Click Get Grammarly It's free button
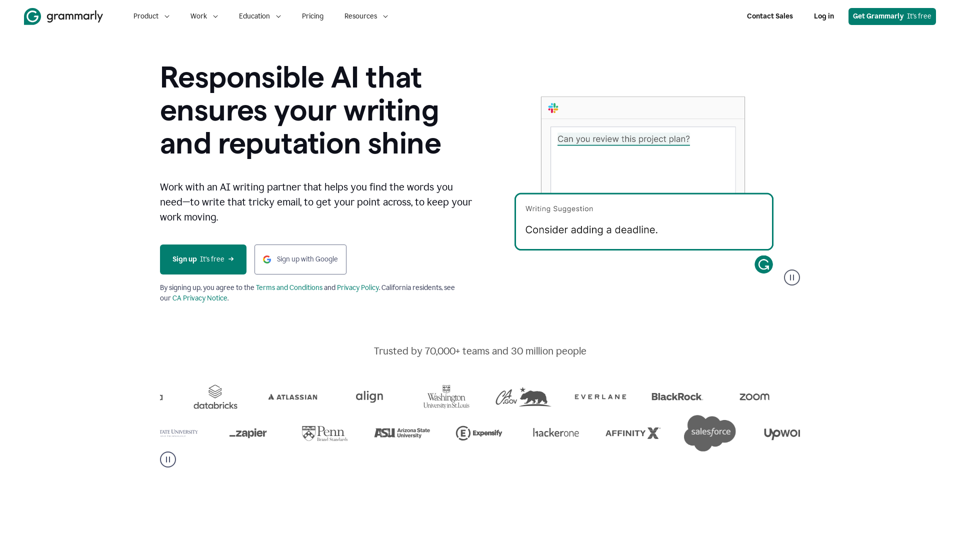This screenshot has width=960, height=540. [891, 16]
